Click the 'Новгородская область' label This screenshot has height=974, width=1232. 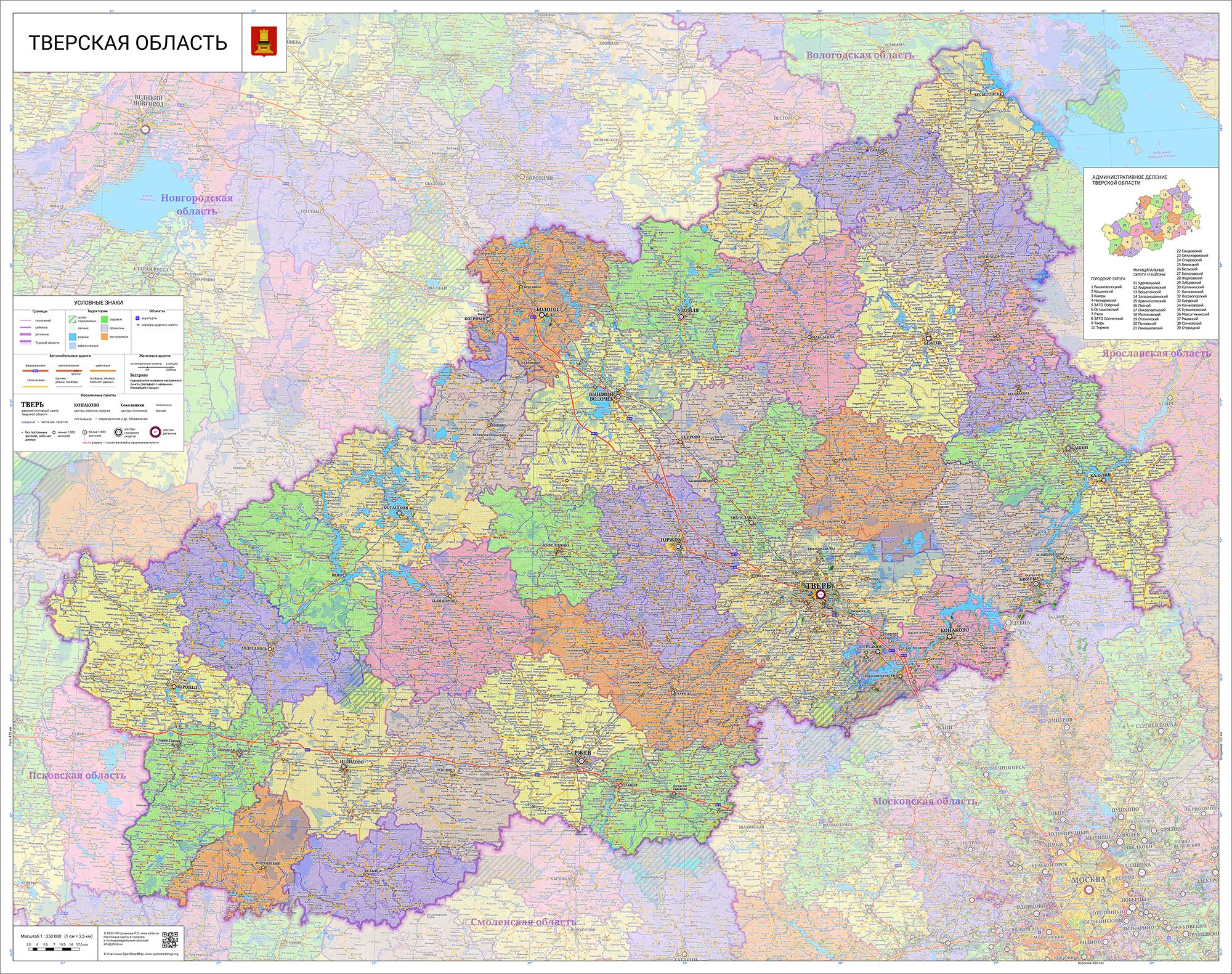[197, 205]
